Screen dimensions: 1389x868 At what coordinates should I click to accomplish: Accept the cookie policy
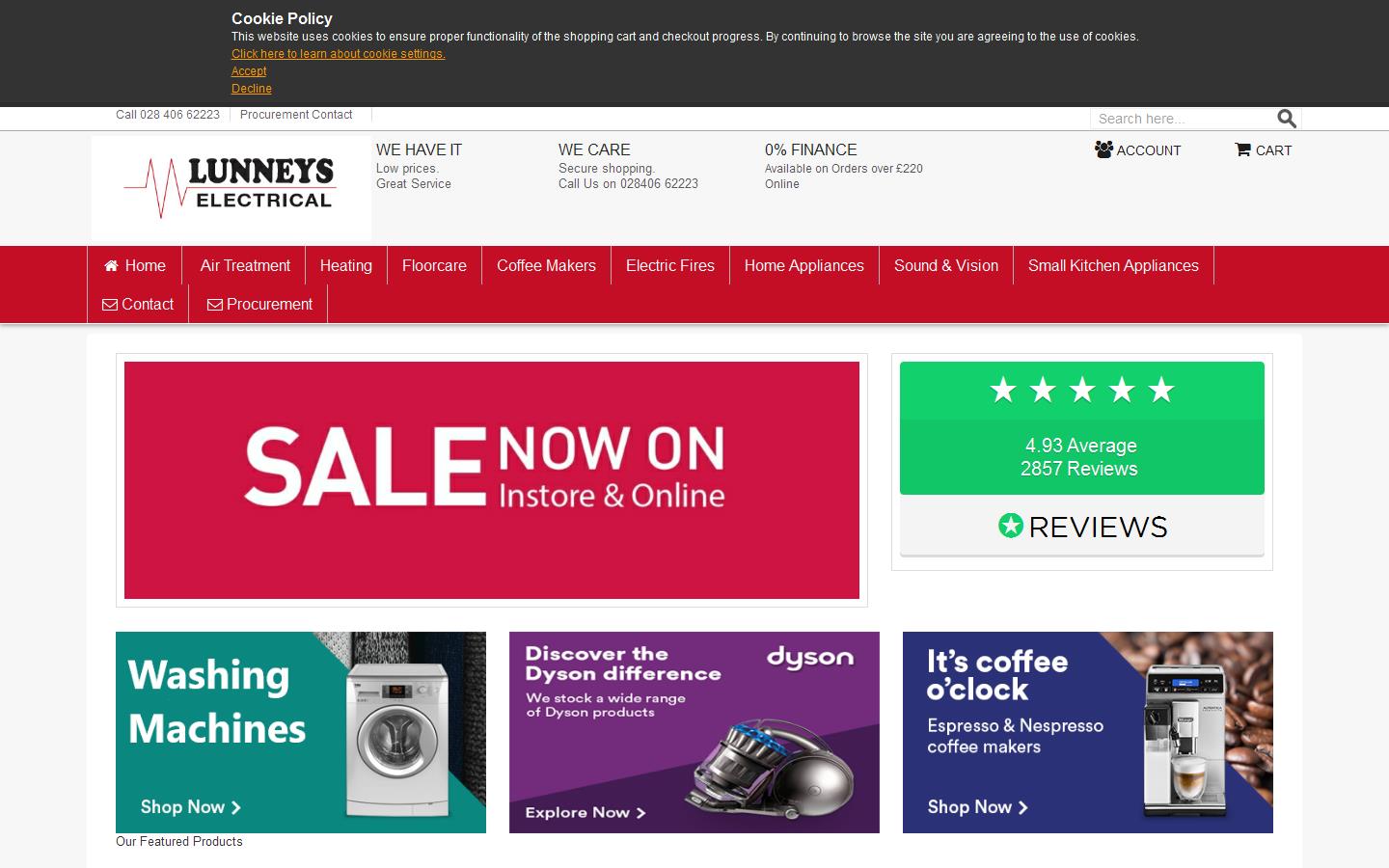[248, 71]
